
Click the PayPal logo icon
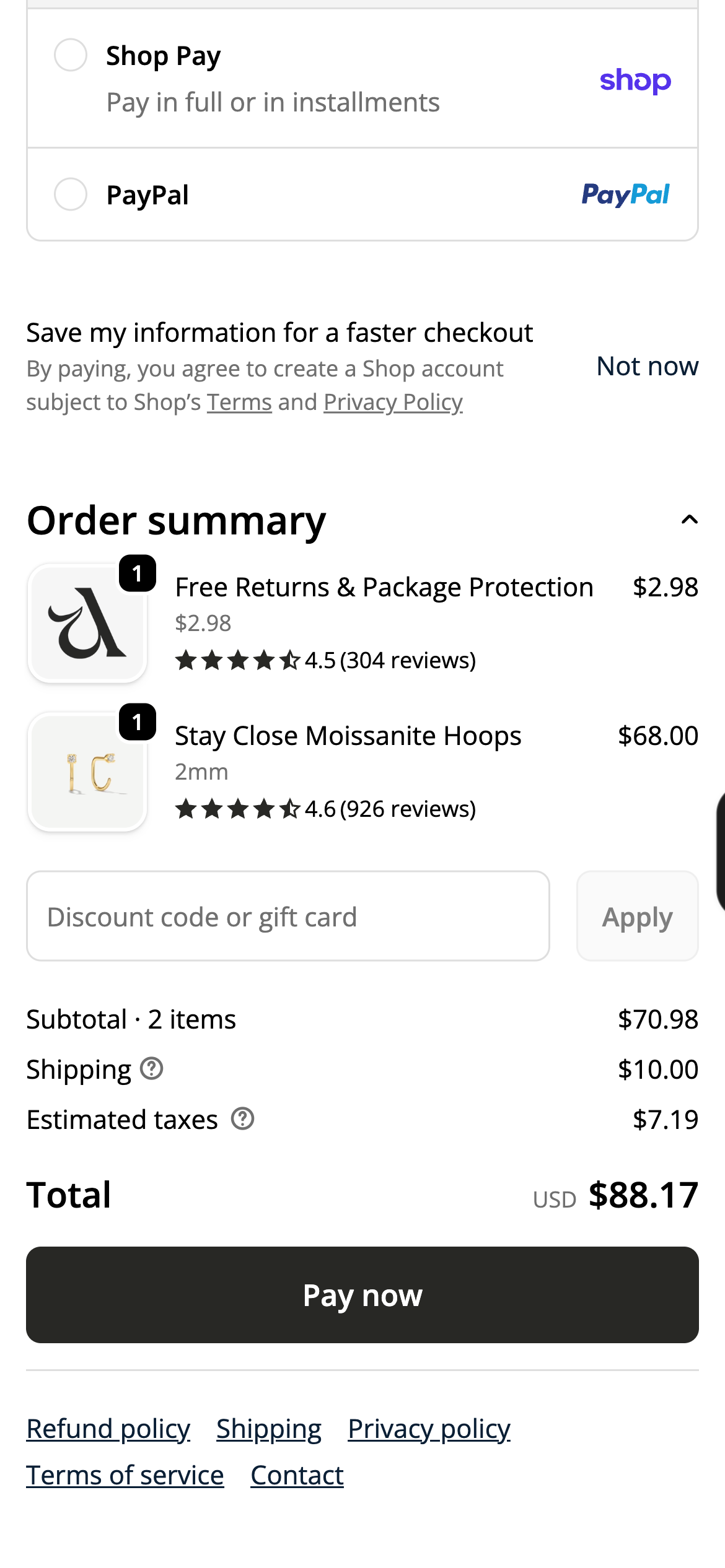625,194
